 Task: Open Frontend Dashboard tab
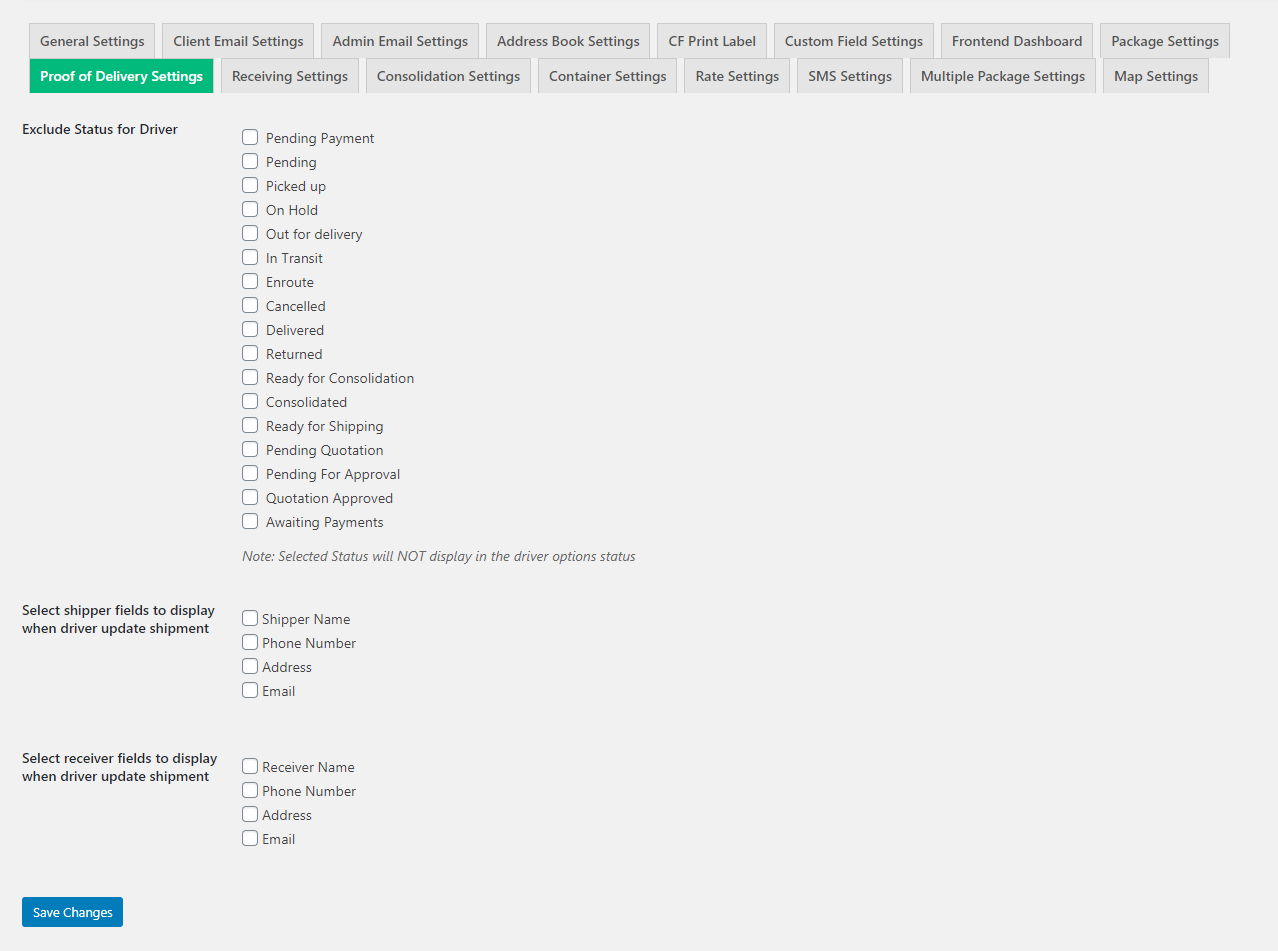pos(1016,41)
